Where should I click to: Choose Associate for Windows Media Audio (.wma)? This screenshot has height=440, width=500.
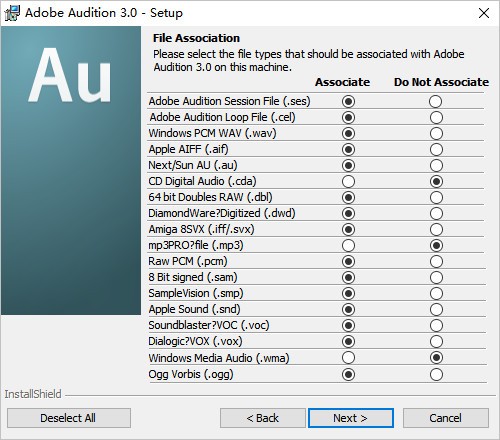point(348,357)
